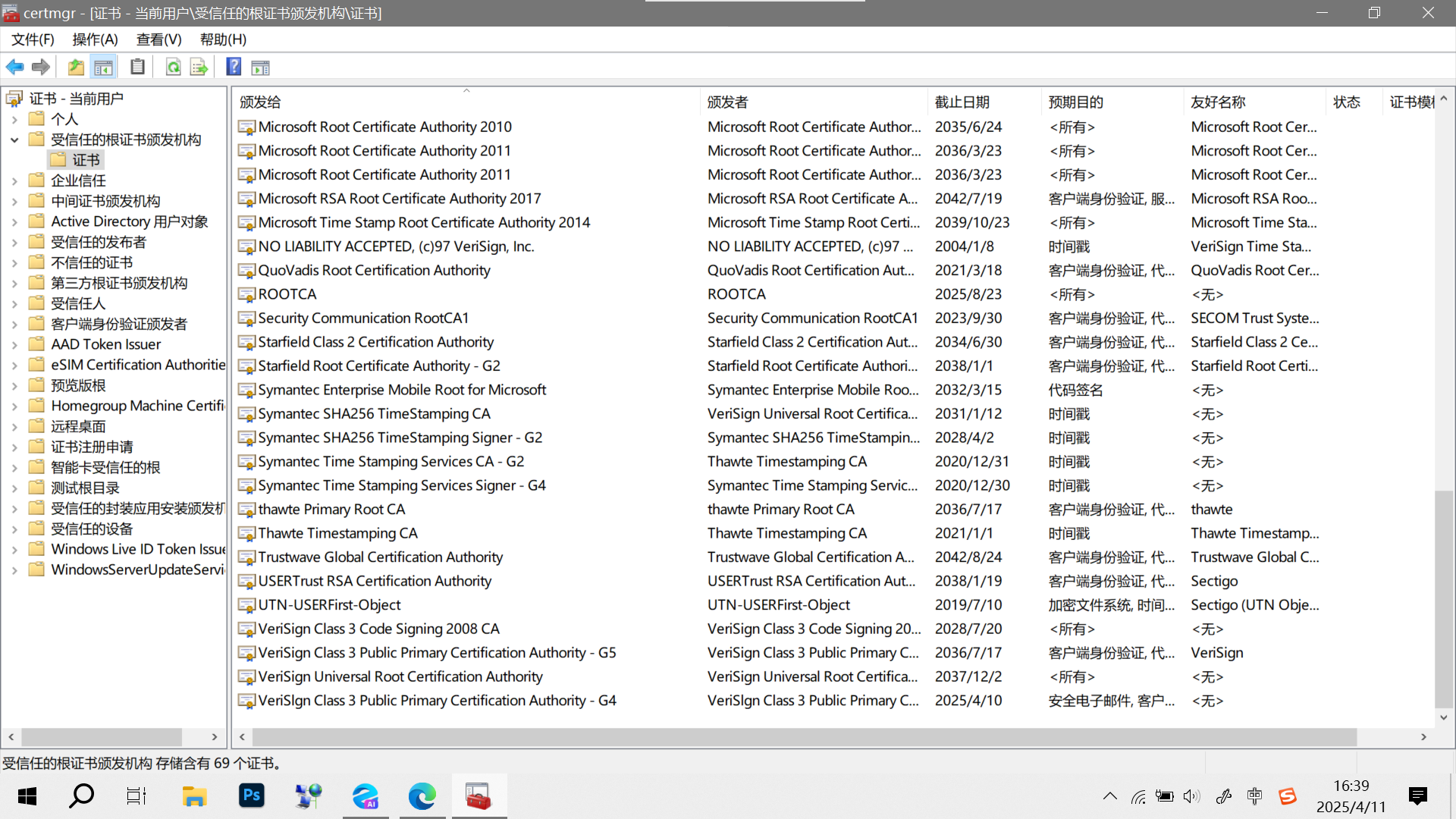The height and width of the screenshot is (819, 1456).
Task: Sort by the 截止日期 column header
Action: click(x=962, y=102)
